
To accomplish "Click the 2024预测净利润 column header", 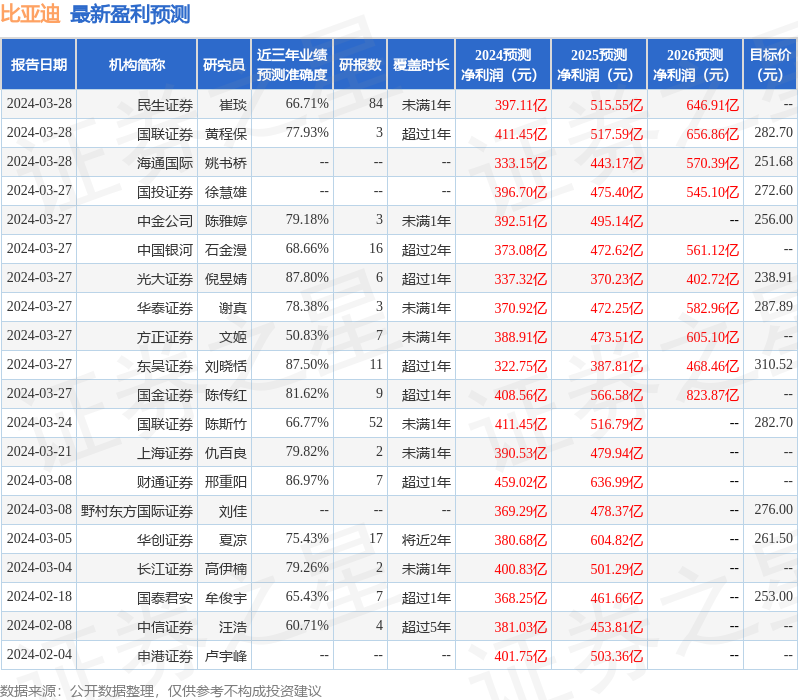I will click(503, 64).
